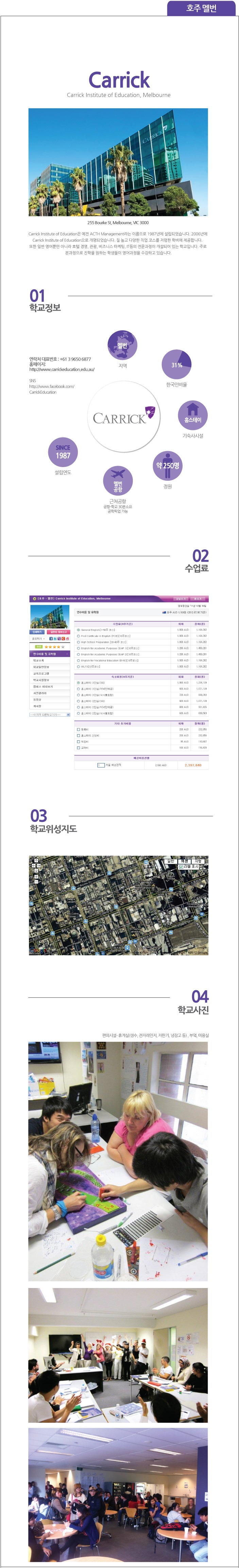Check the 등록비 extra fee checkbox
The image size is (239, 1568).
coord(79,729)
